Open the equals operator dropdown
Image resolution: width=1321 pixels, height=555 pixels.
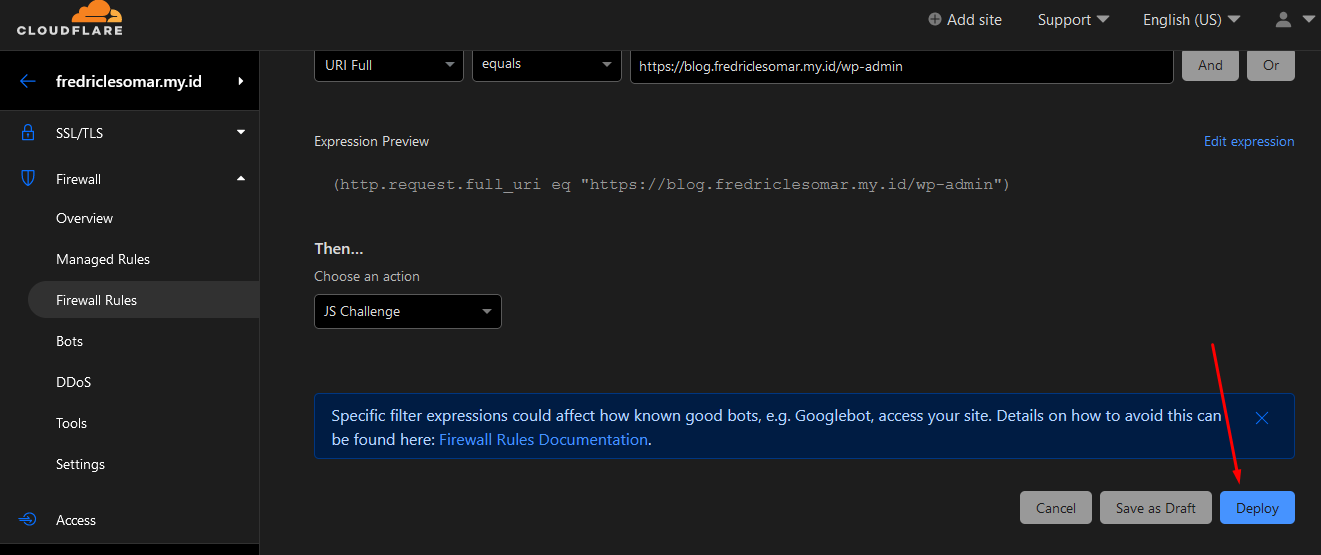(x=546, y=65)
